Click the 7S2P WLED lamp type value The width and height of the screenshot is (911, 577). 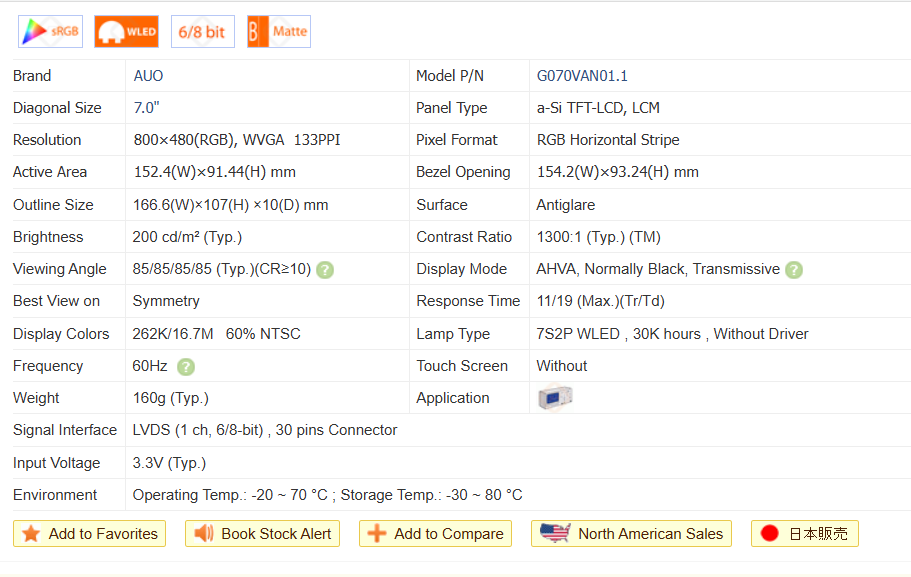click(x=672, y=334)
